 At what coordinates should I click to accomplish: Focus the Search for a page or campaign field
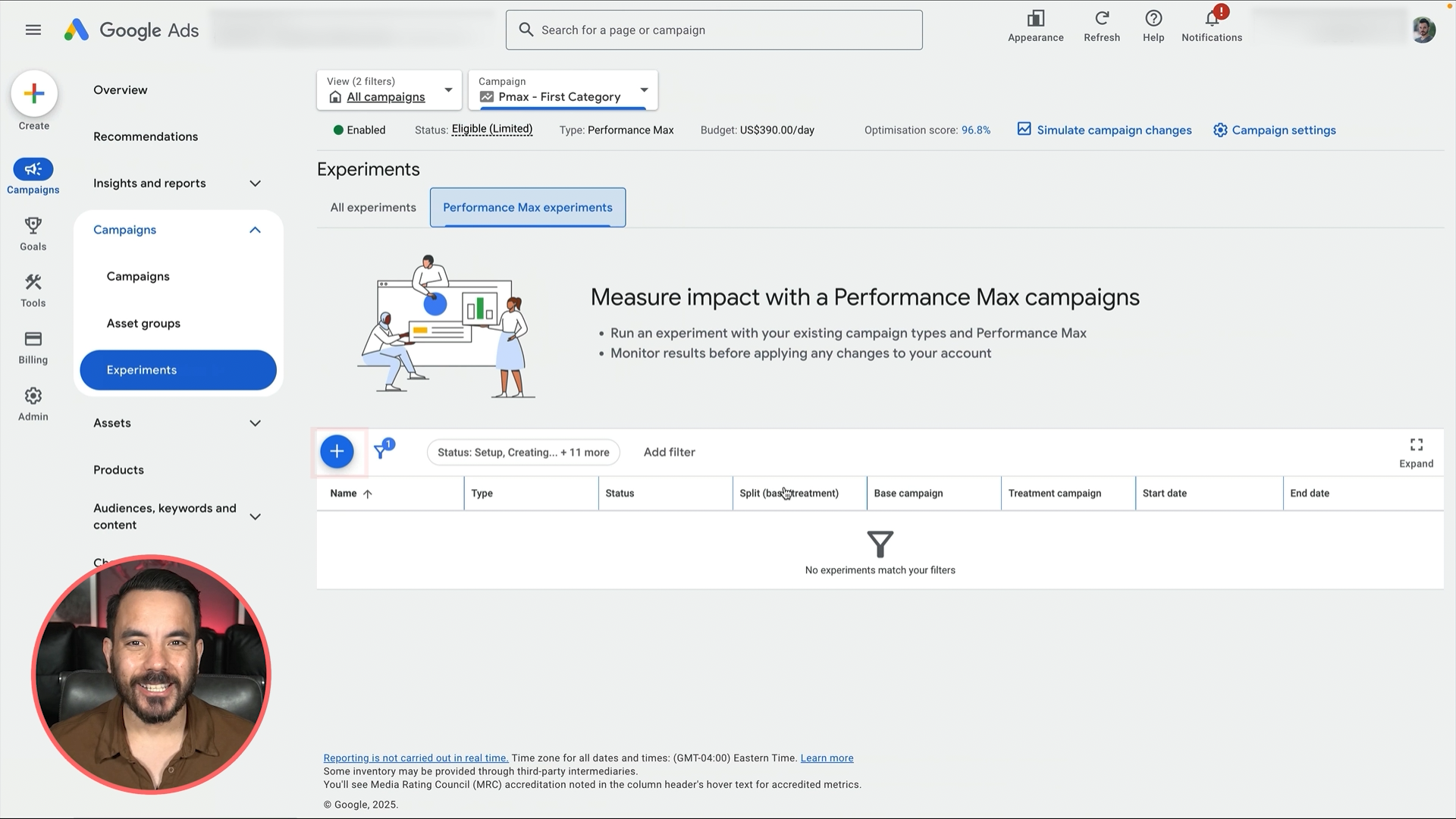point(714,30)
